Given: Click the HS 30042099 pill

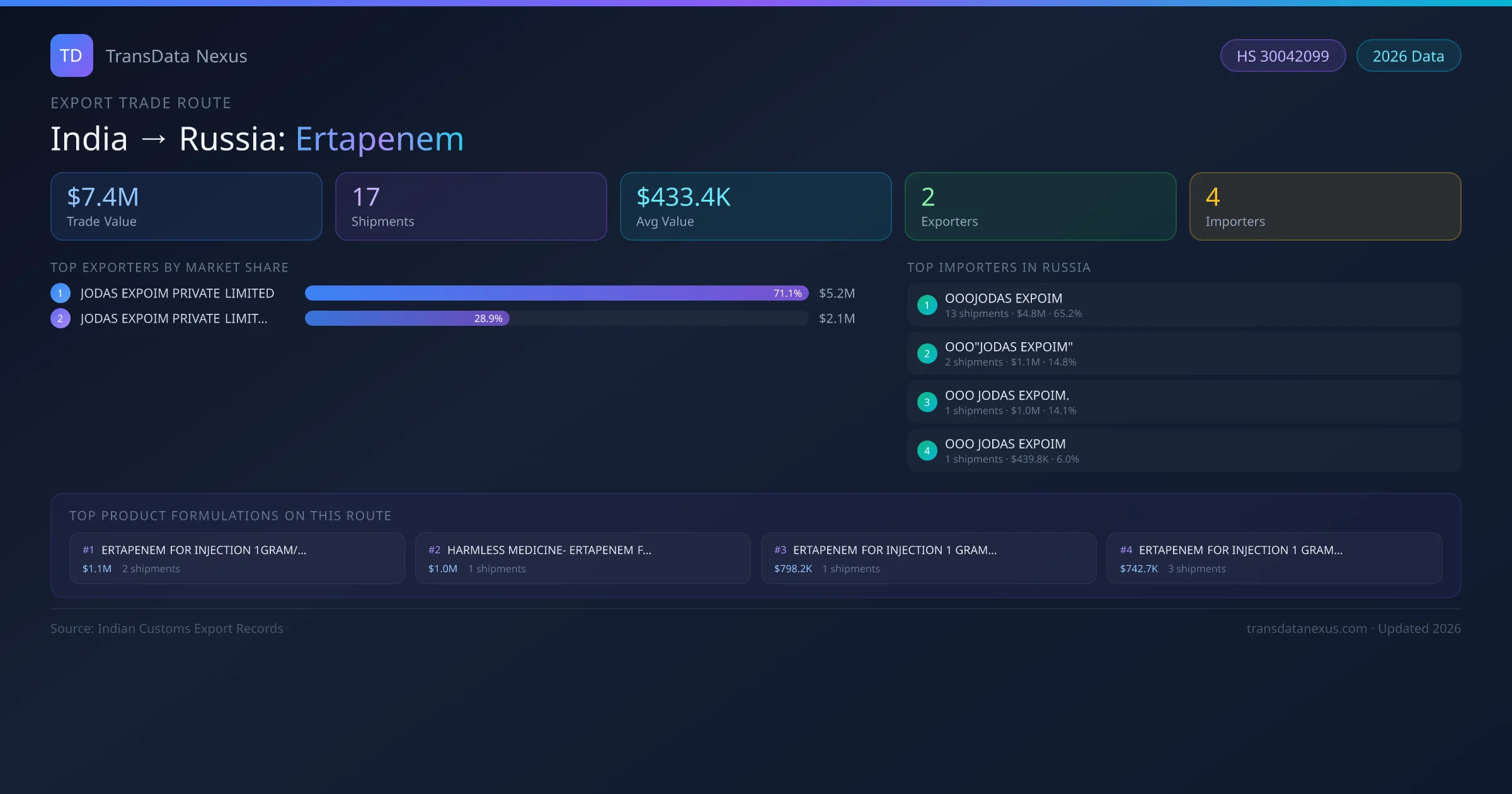Looking at the screenshot, I should pyautogui.click(x=1282, y=56).
